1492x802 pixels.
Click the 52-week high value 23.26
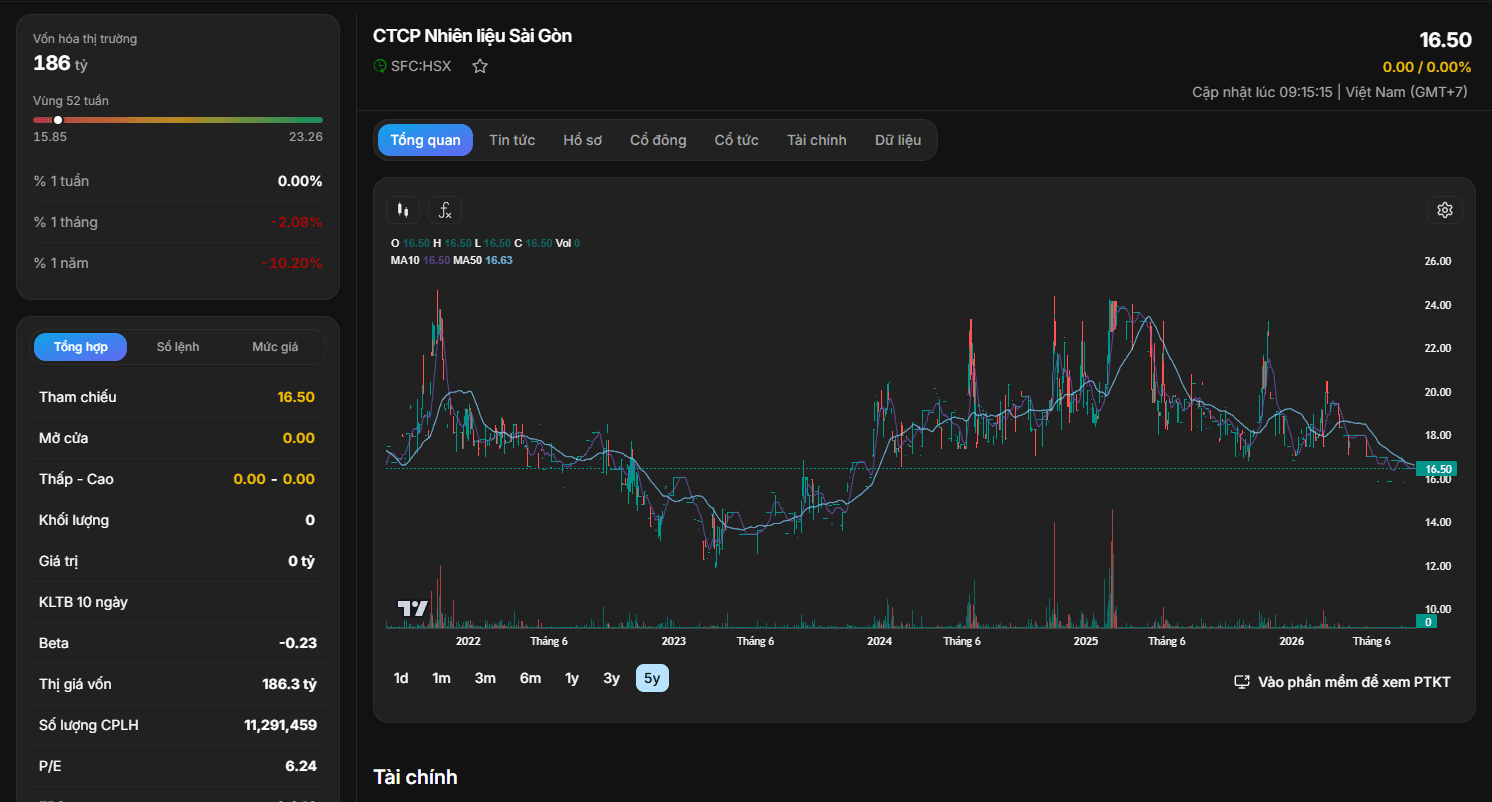306,137
